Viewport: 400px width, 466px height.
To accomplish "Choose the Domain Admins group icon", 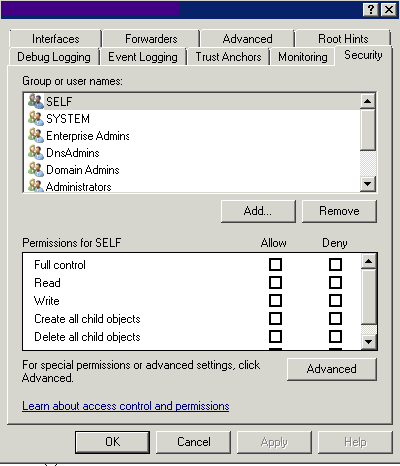I will click(x=36, y=169).
